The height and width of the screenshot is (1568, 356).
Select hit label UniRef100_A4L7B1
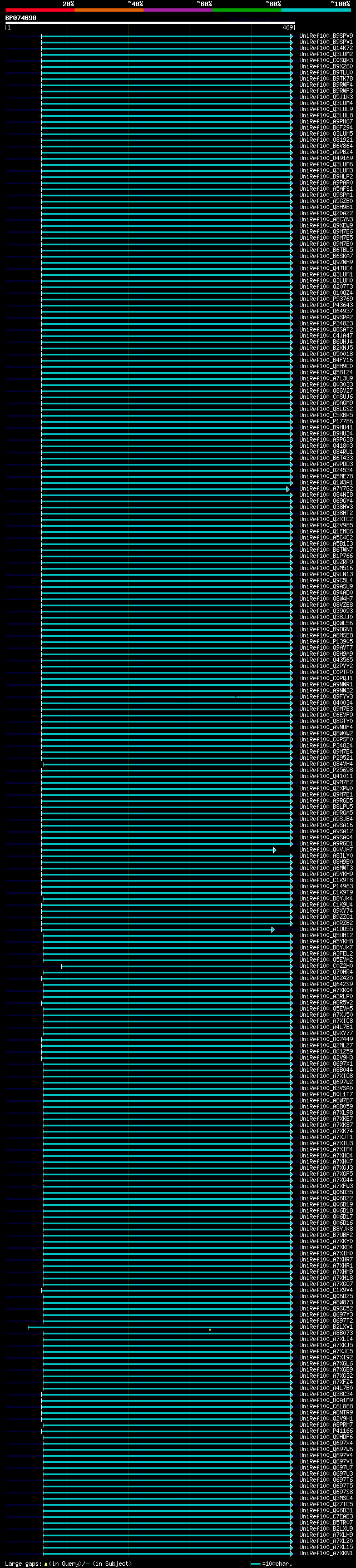coord(326,1027)
